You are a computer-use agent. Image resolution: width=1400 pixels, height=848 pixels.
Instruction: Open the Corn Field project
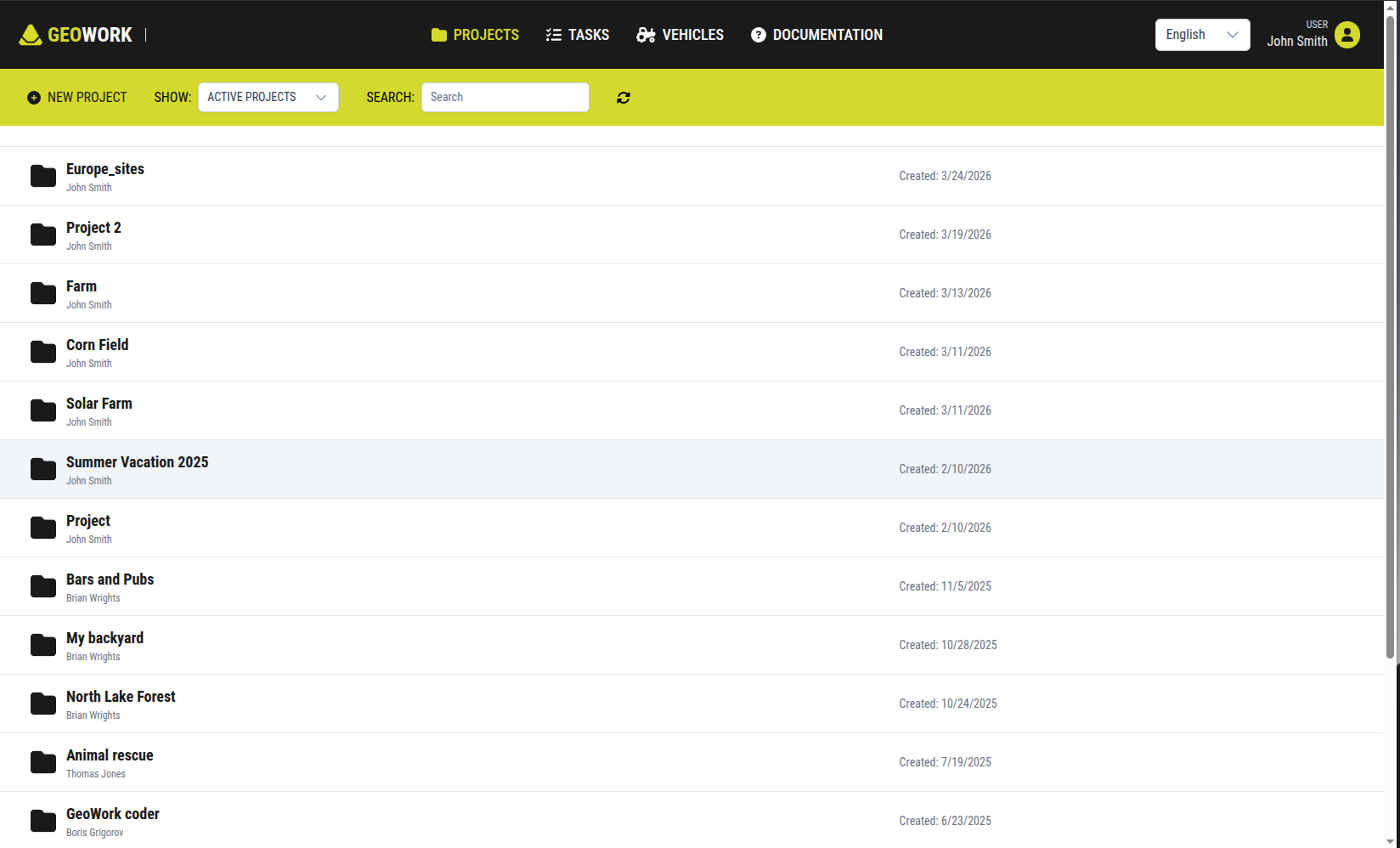[x=692, y=352]
